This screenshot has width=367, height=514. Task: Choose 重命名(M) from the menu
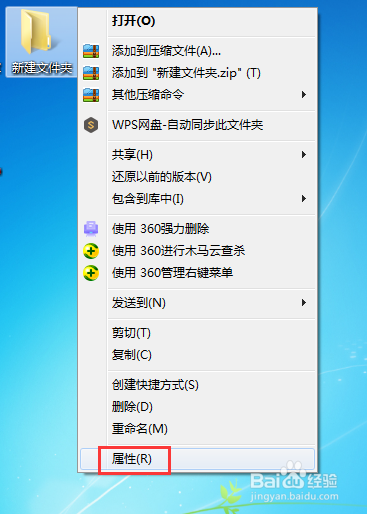click(x=198, y=429)
